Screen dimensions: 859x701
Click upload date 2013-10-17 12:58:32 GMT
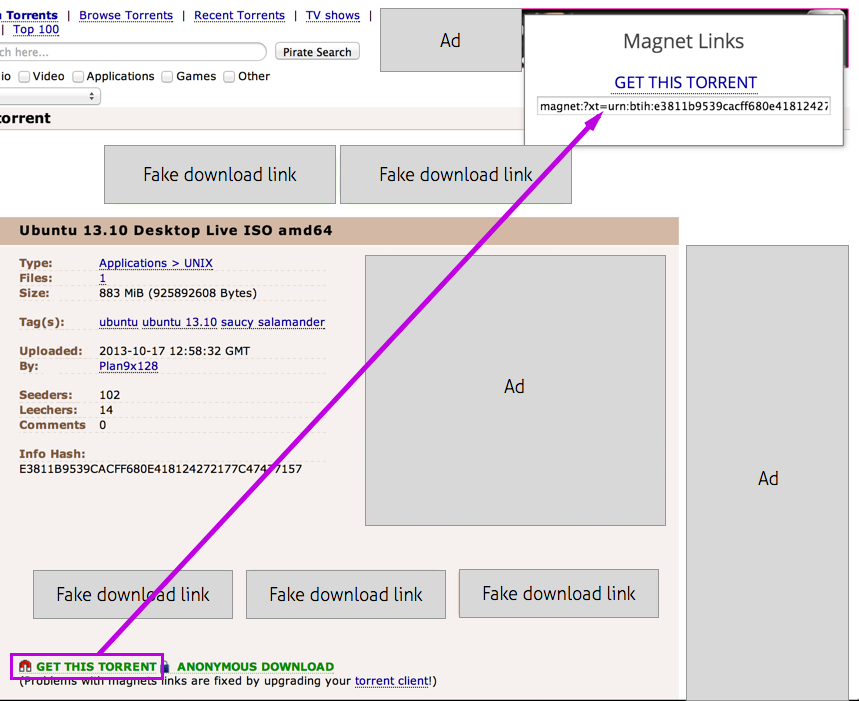(x=174, y=351)
